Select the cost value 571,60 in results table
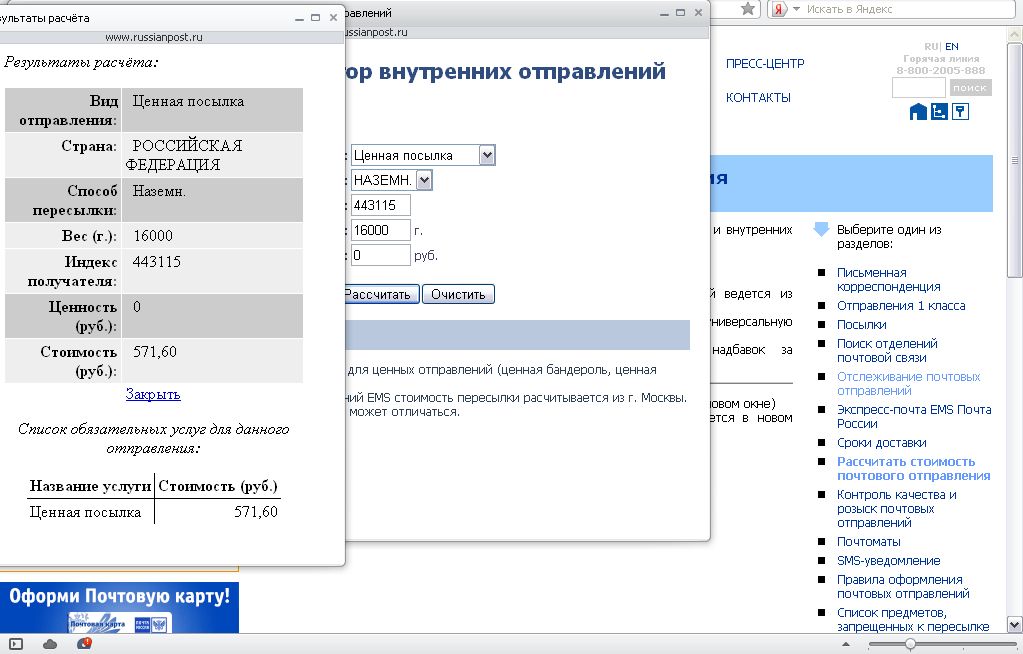The width and height of the screenshot is (1023, 654). (155, 352)
